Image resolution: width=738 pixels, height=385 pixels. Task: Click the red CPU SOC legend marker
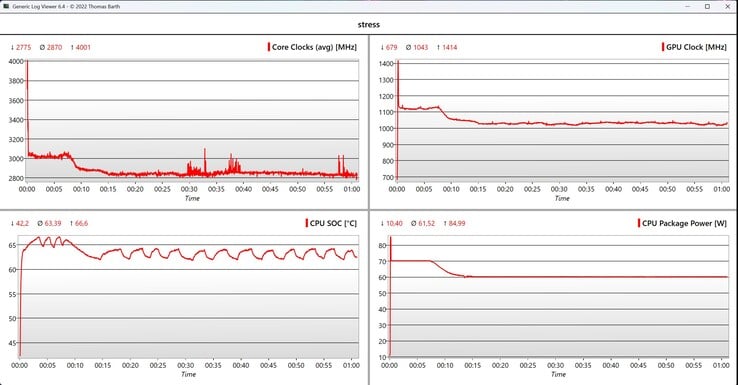[x=306, y=223]
